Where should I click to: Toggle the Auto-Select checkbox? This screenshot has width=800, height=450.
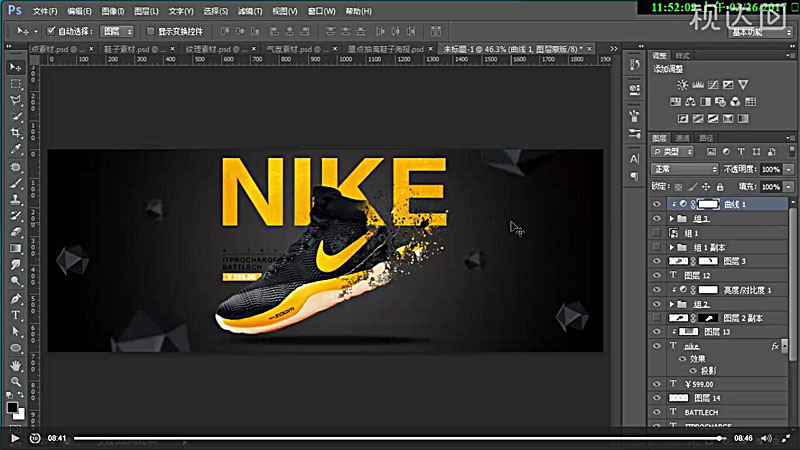pyautogui.click(x=51, y=31)
